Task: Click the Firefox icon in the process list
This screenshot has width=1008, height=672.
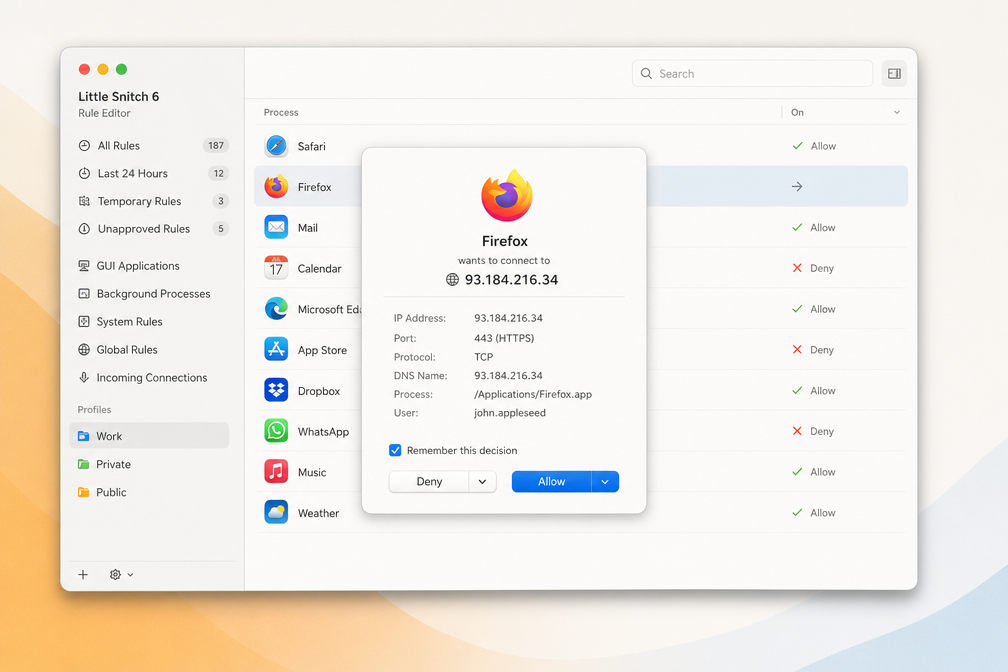Action: [x=276, y=186]
